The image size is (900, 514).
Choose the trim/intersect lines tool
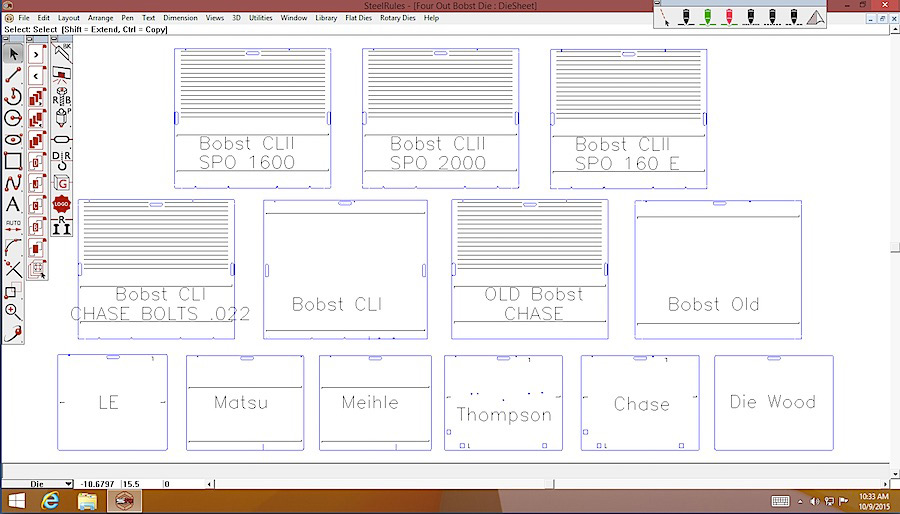coord(13,269)
